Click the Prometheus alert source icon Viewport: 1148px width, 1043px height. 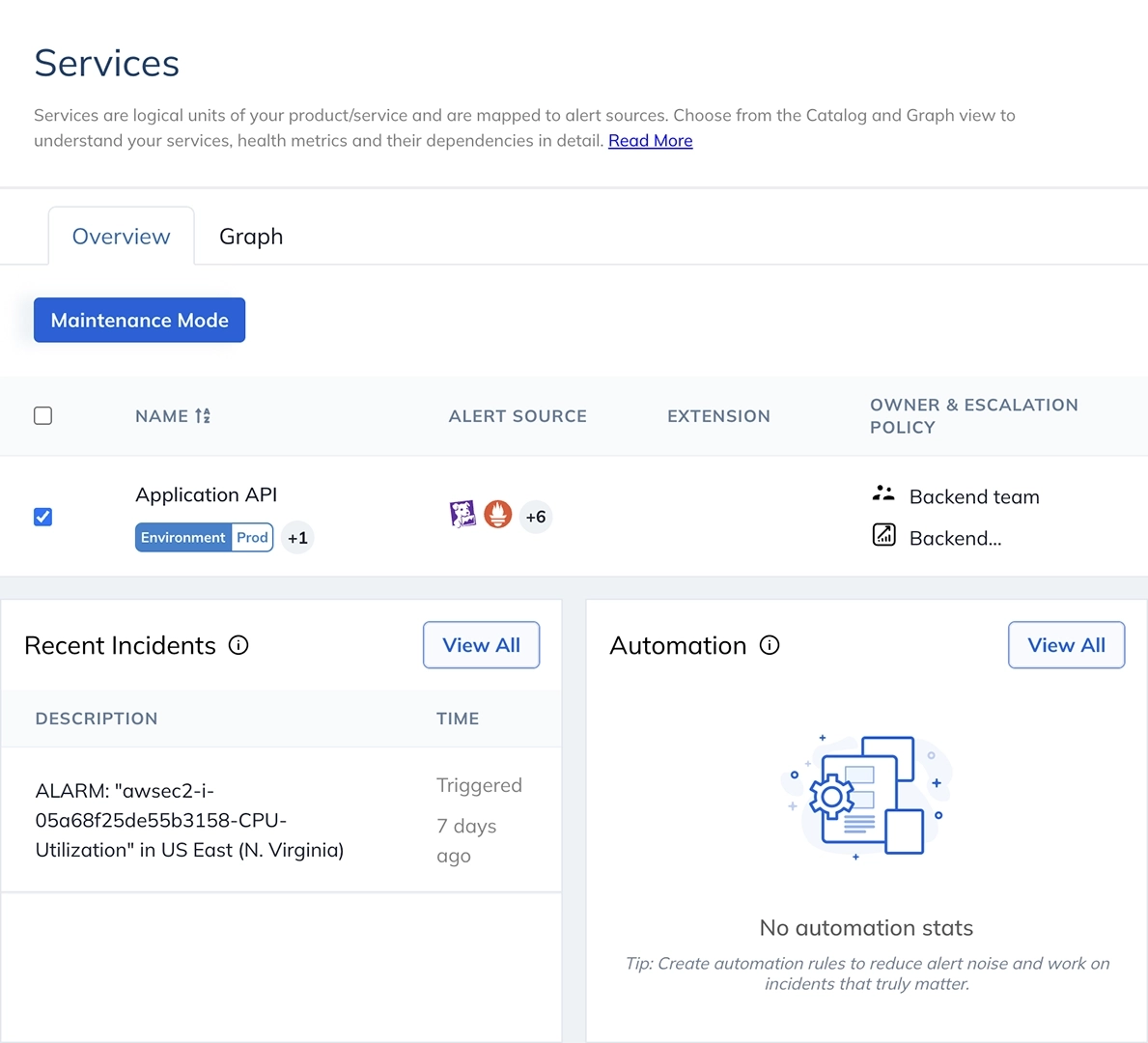tap(498, 515)
